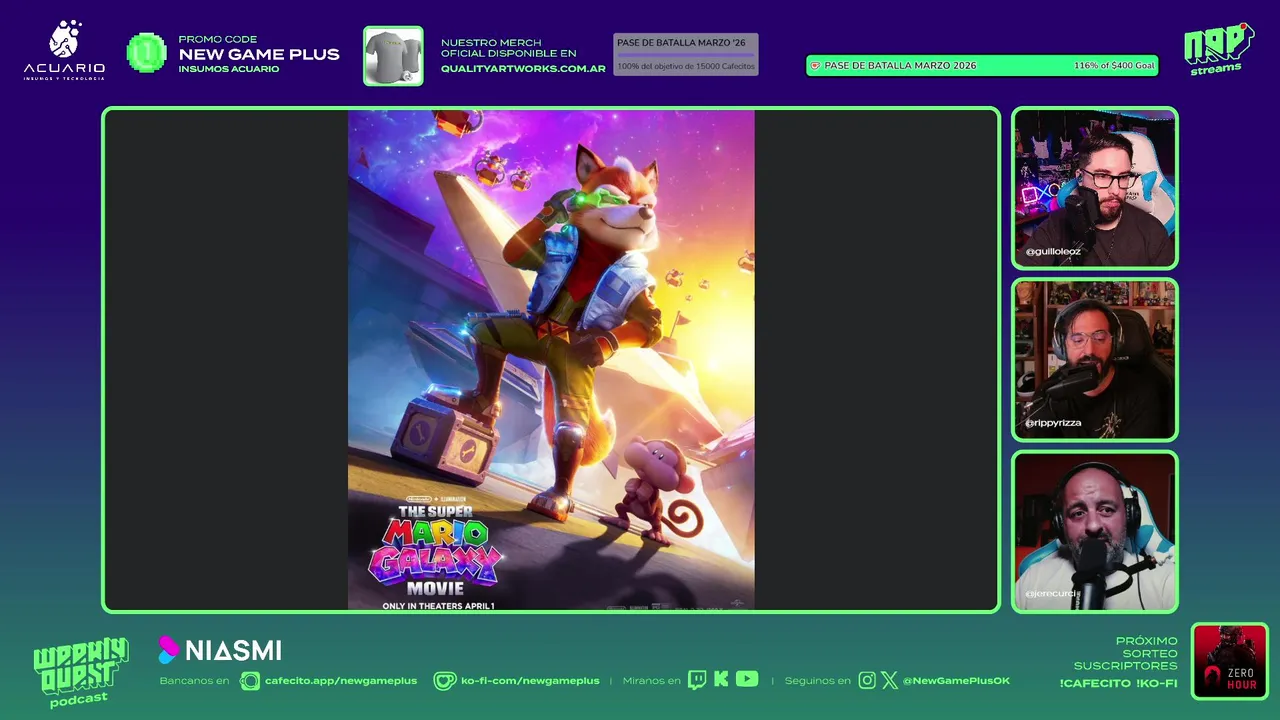The height and width of the screenshot is (720, 1280).
Task: Open the merch t-shirt thumbnail
Action: [x=393, y=56]
